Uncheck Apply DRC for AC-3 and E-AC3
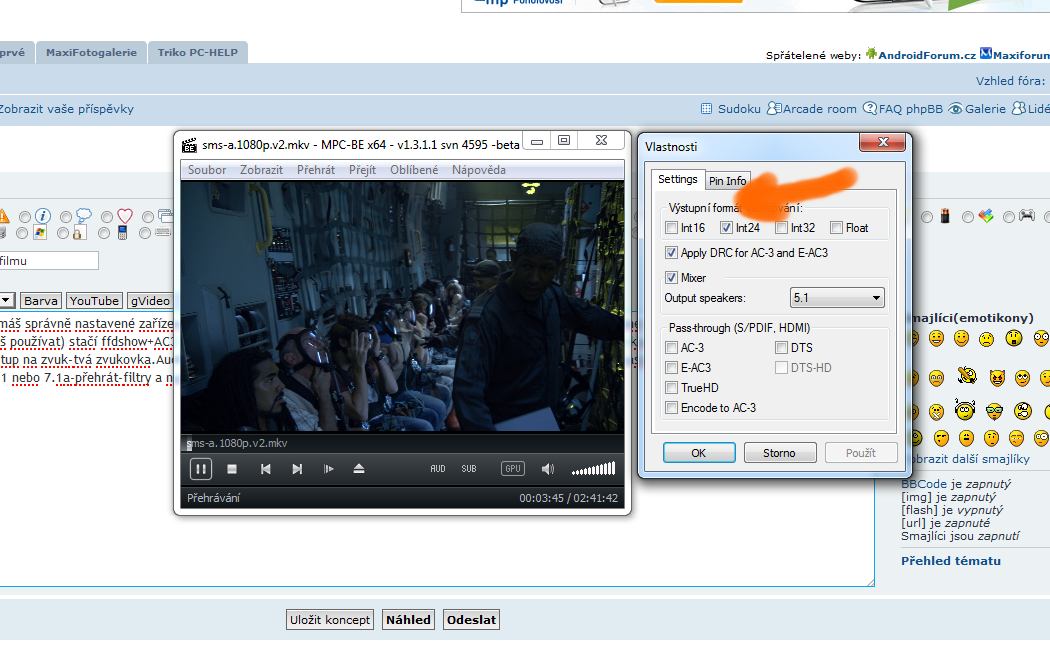Screen dimensions: 1050x656 [672, 253]
